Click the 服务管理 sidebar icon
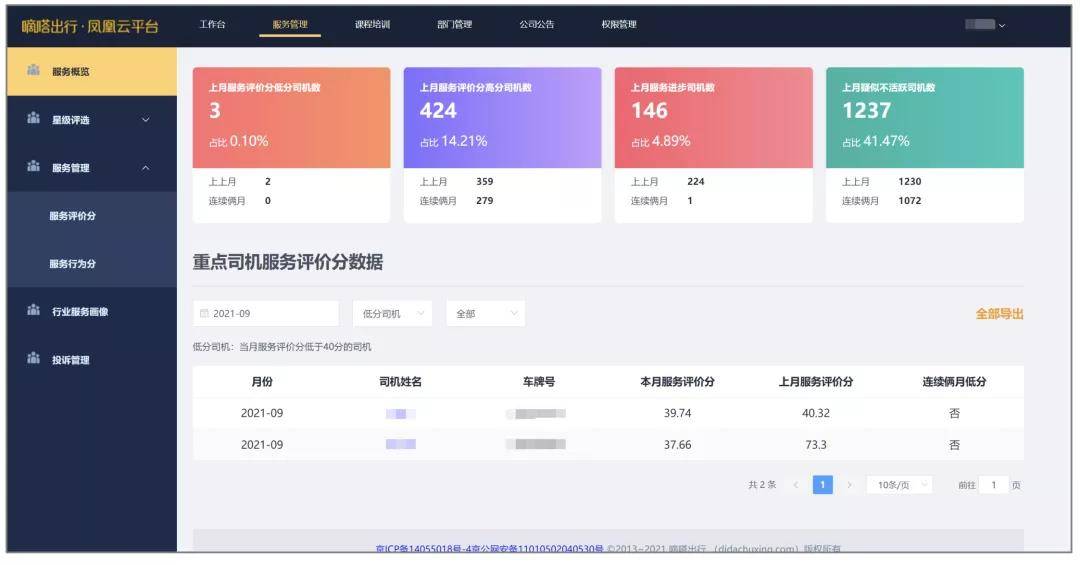 (x=33, y=167)
